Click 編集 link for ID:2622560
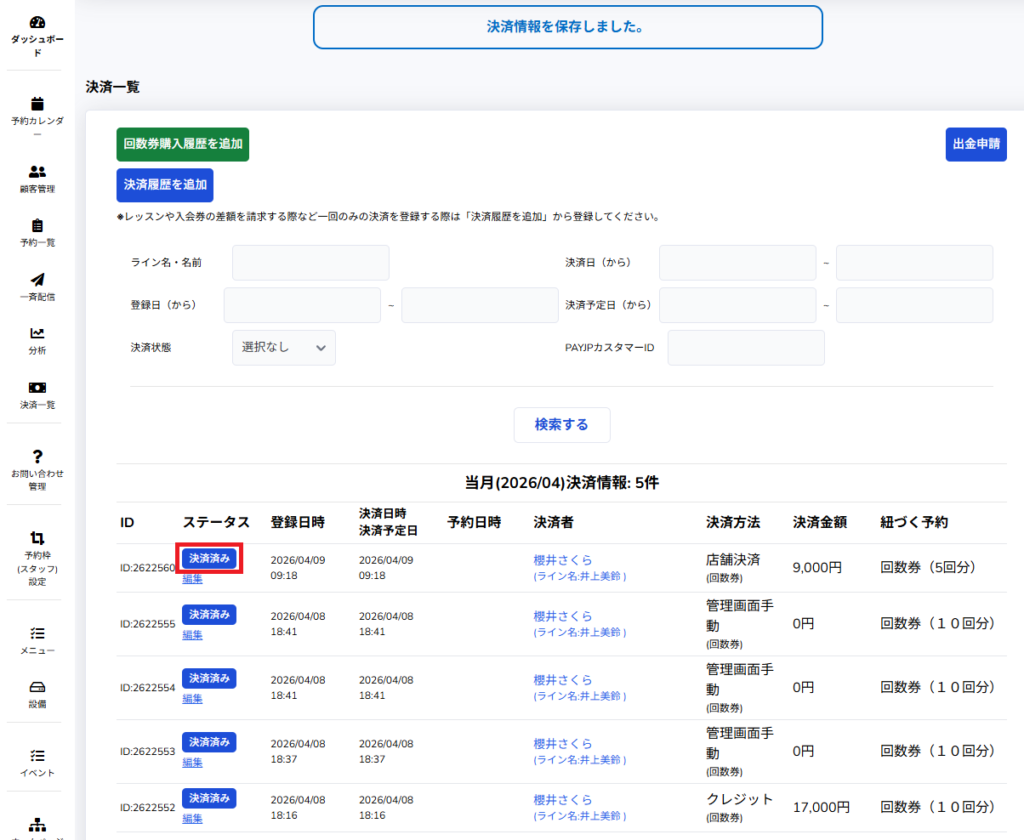 coord(192,578)
